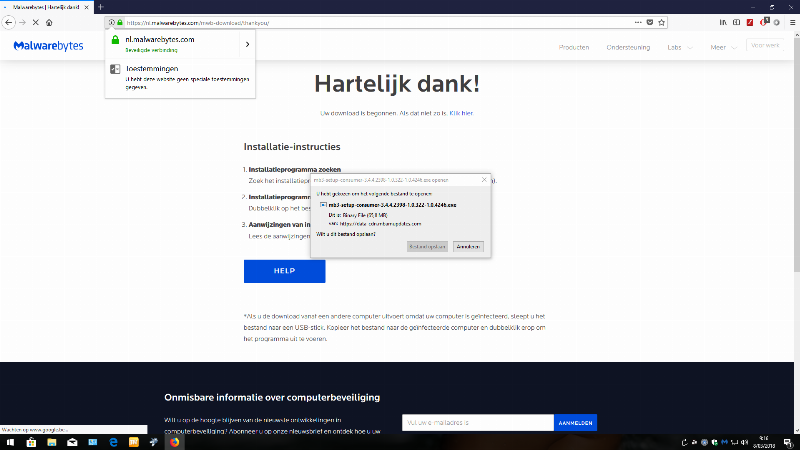Open File Explorer from taskbar
Viewport: 800px width, 450px height.
(x=52, y=442)
